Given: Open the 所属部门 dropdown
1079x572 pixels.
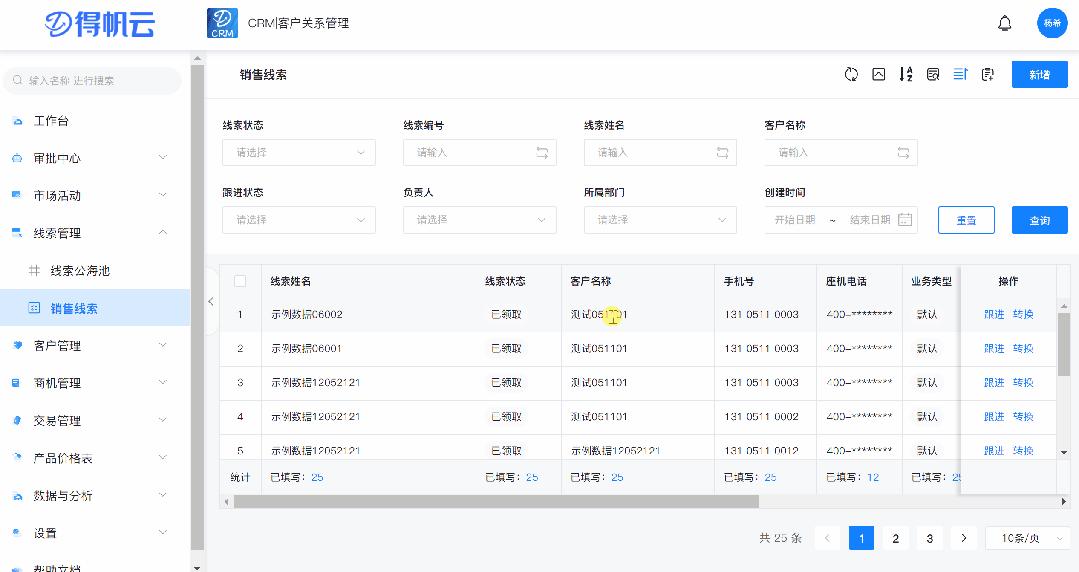Looking at the screenshot, I should click(x=660, y=220).
